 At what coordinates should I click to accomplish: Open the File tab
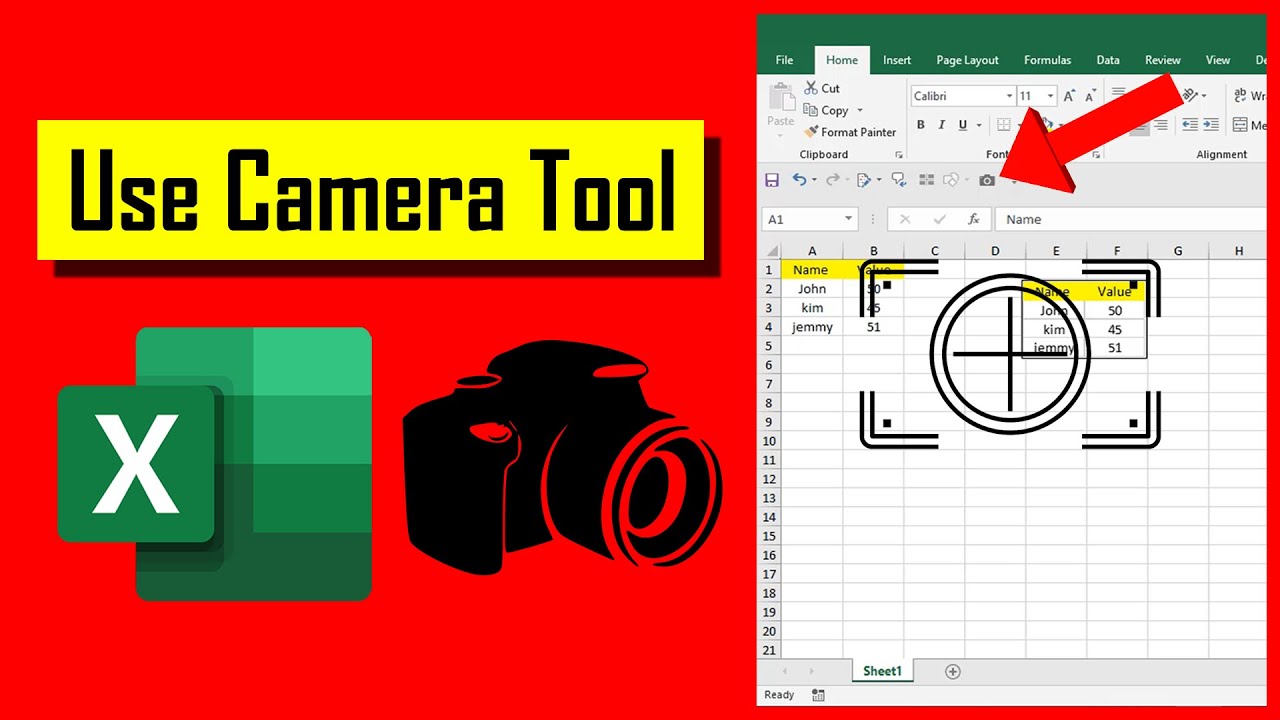[x=785, y=60]
